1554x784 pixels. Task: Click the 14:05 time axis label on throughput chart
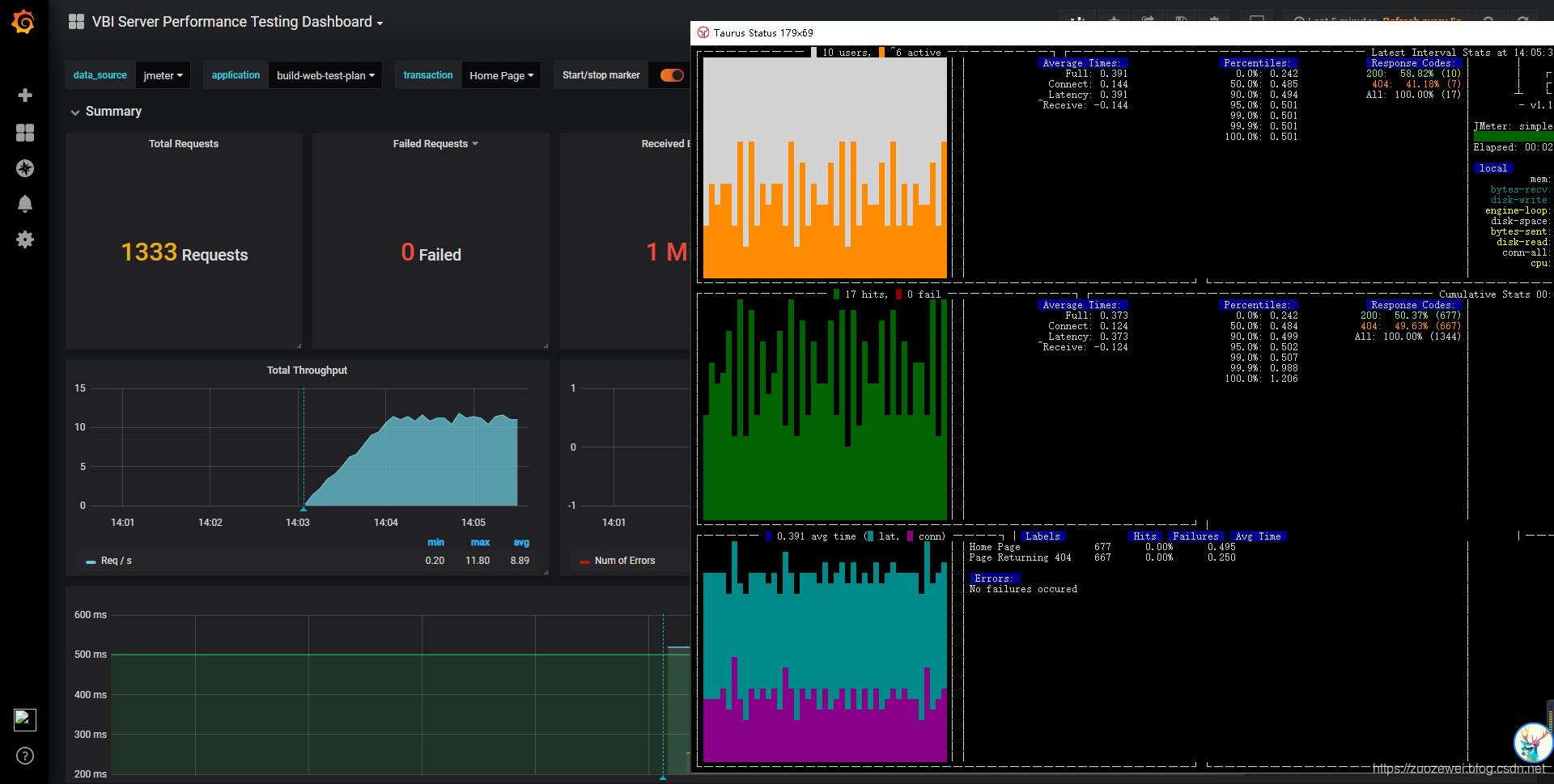click(473, 523)
